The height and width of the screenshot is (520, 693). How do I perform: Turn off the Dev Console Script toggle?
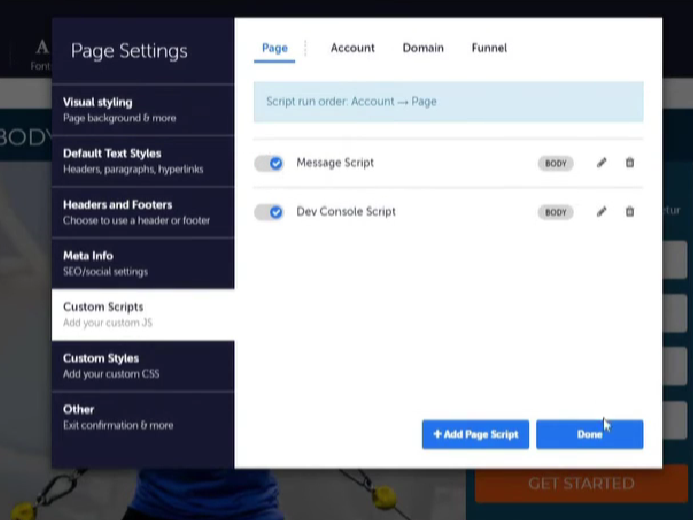[x=269, y=212]
